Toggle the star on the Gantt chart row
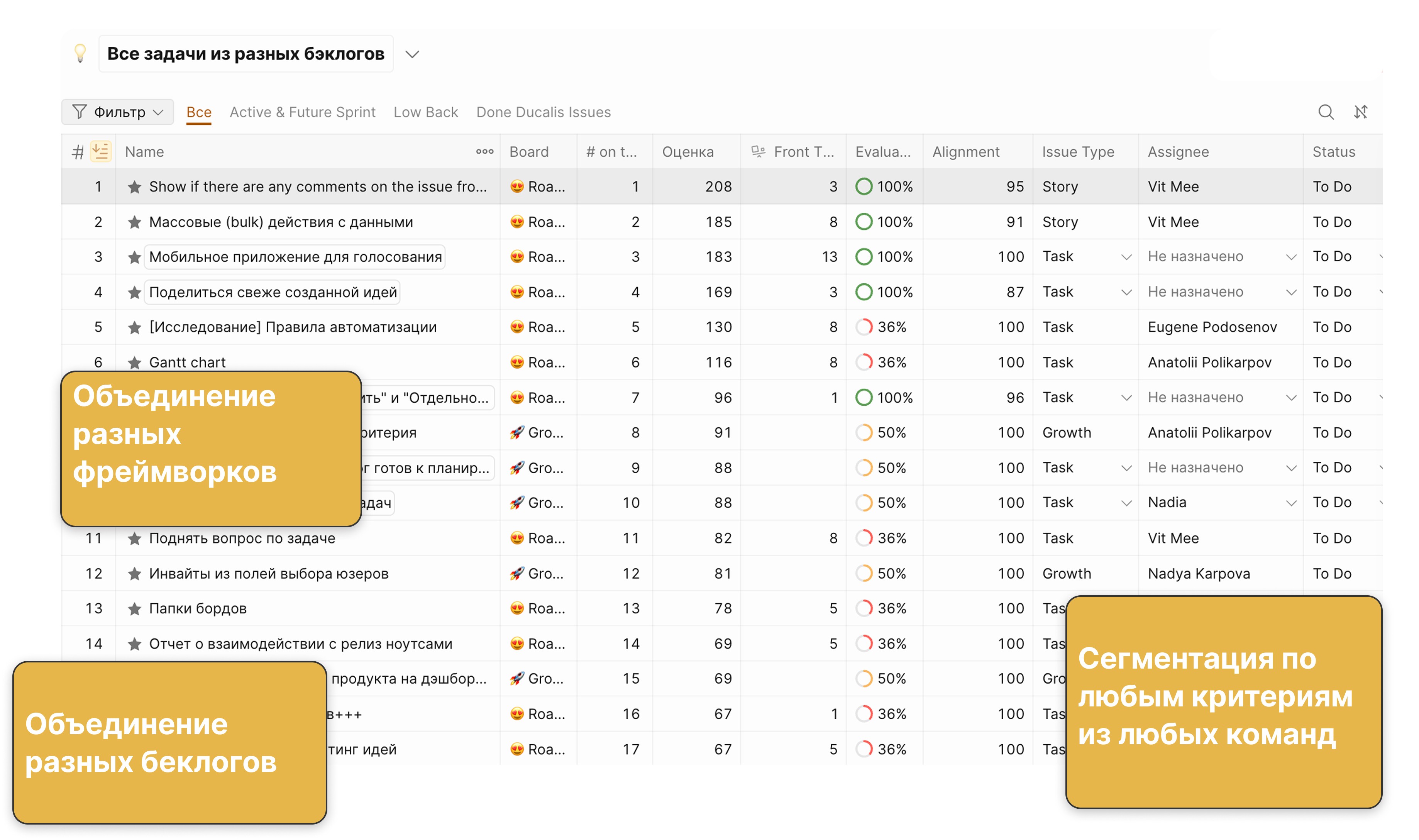Viewport: 1419px width, 840px height. [x=134, y=362]
